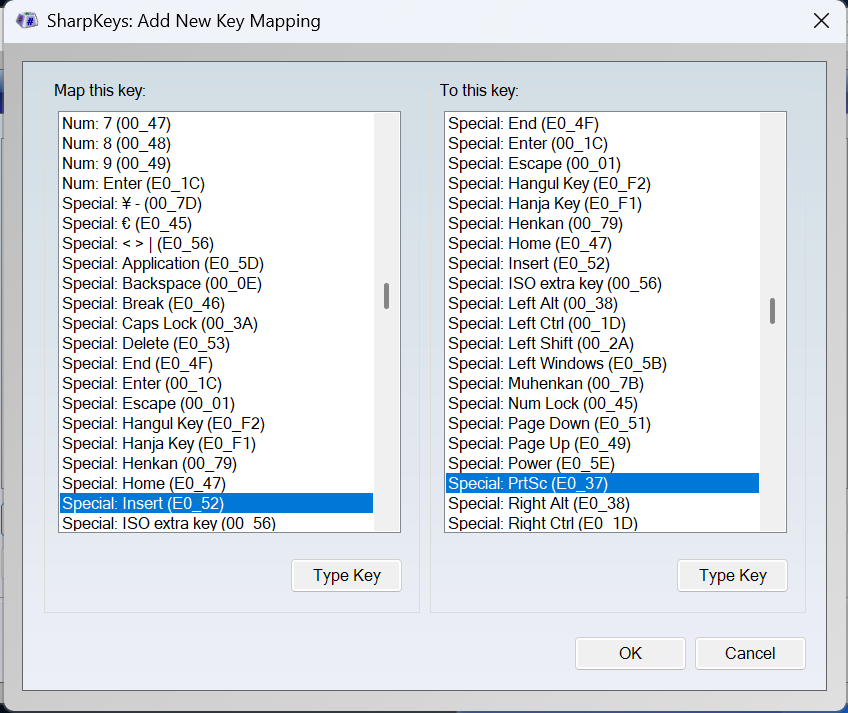The height and width of the screenshot is (713, 848).
Task: Select 'Num: 9 (00_49)' in left list
Action: tap(216, 163)
